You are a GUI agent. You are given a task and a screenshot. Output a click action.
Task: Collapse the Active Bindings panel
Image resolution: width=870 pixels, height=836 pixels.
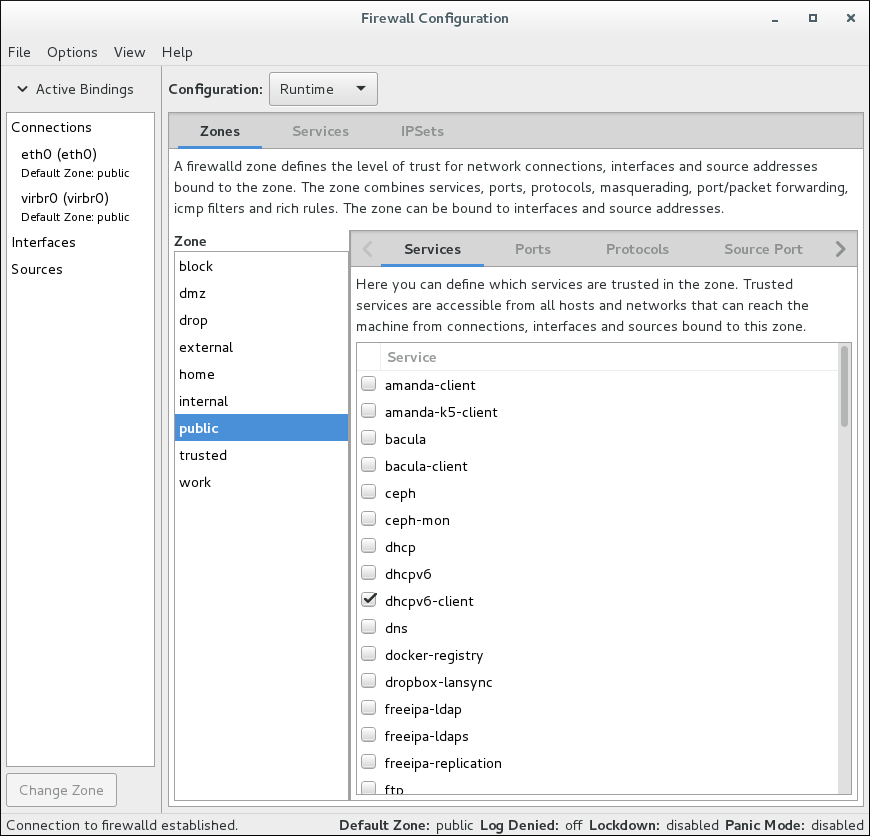[22, 89]
